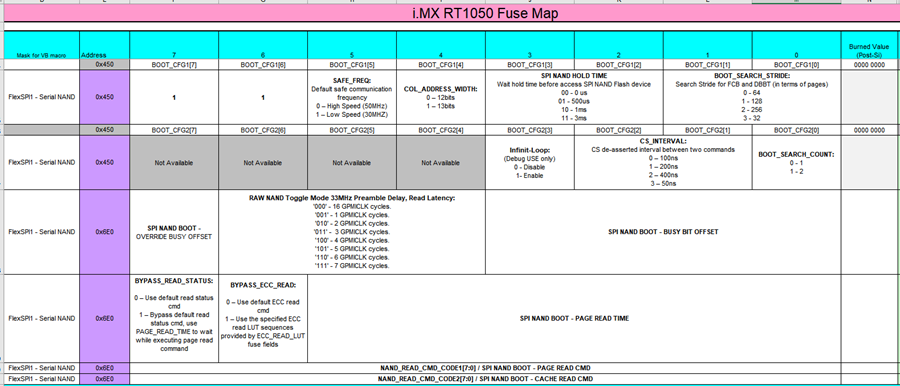Select the SPI NAND BOOT - BUSY BIT OFFSET cell

pyautogui.click(x=664, y=232)
